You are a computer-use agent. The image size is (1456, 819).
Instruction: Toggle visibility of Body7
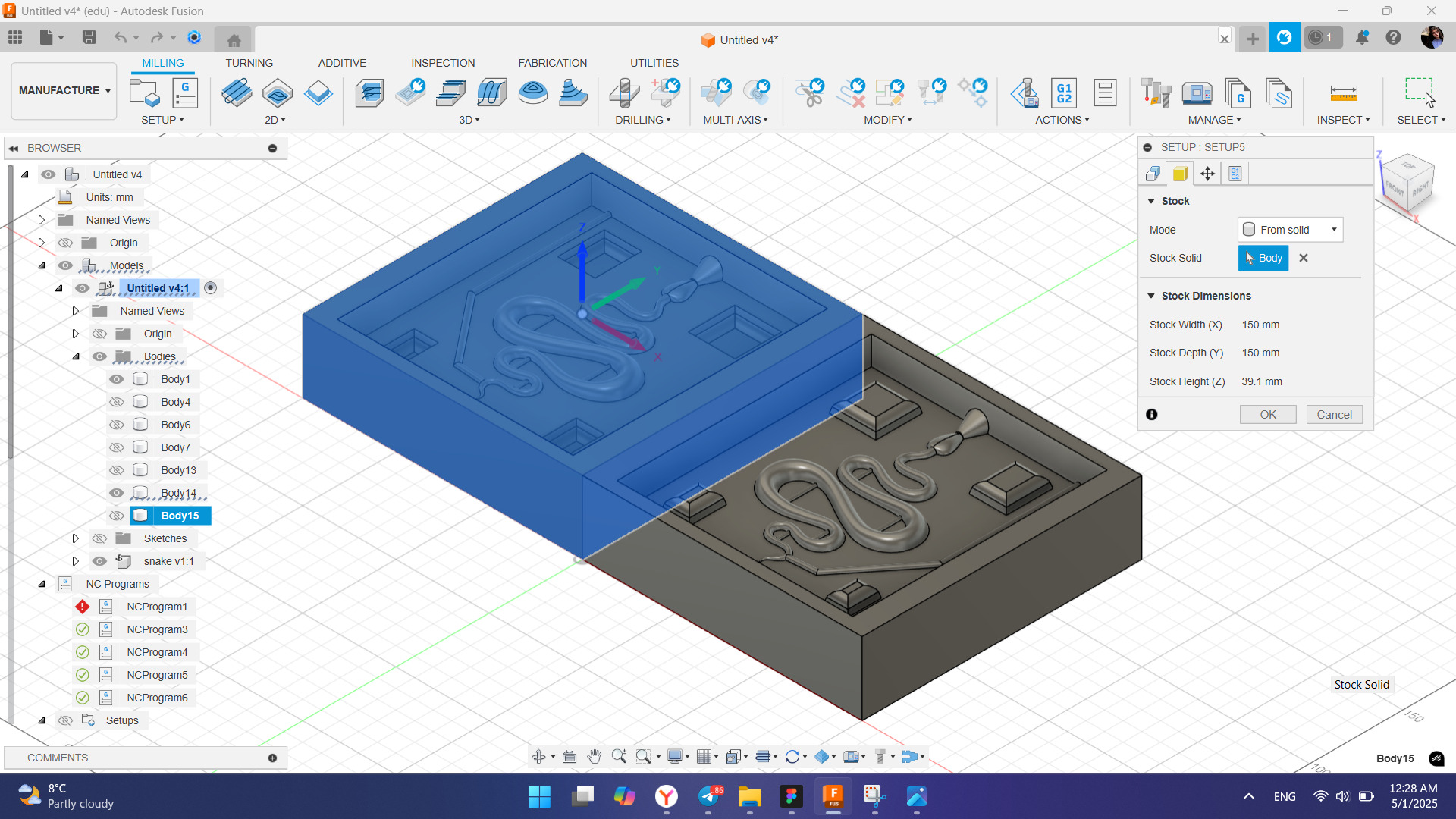116,447
